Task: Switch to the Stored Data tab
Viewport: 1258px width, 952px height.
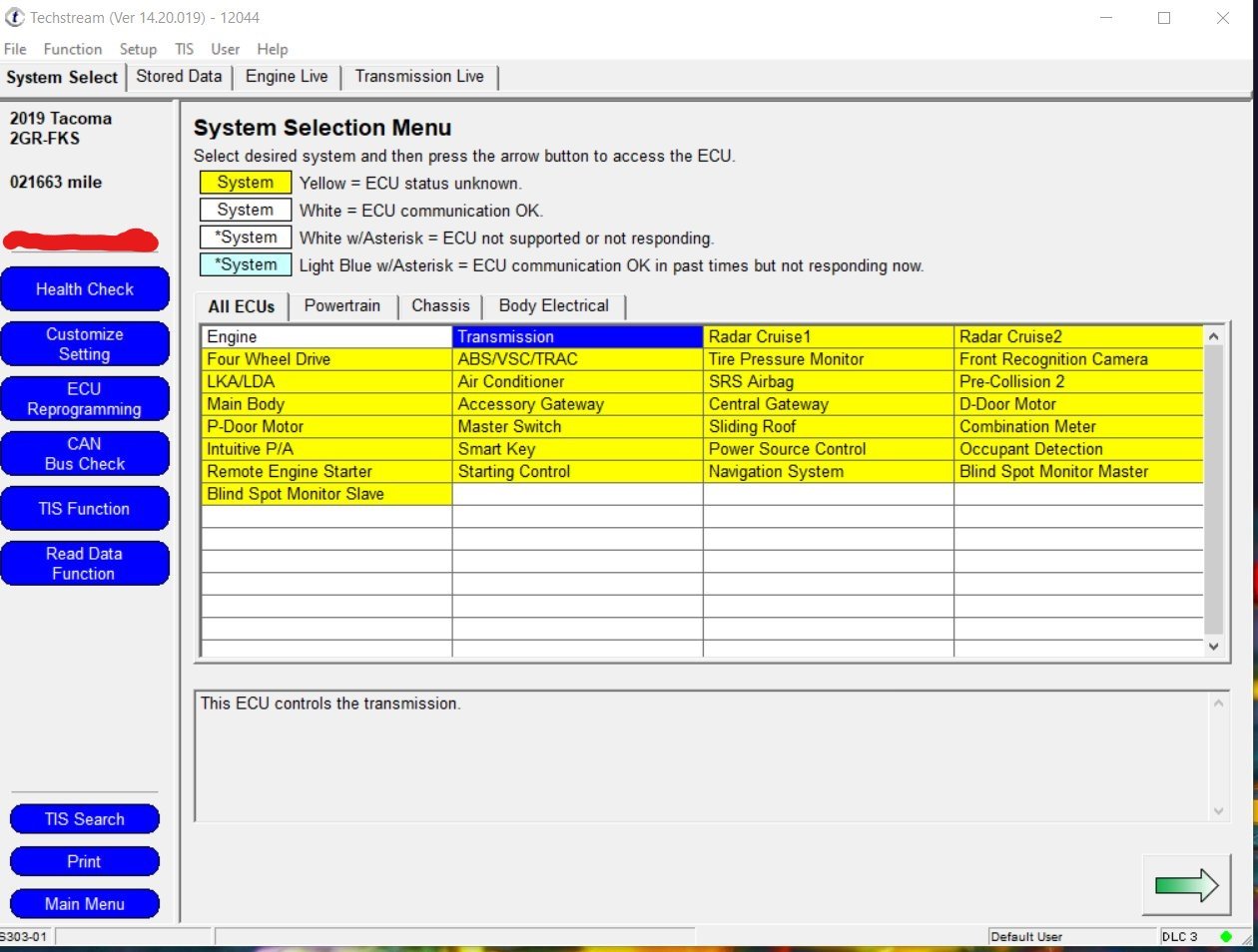Action: [179, 77]
